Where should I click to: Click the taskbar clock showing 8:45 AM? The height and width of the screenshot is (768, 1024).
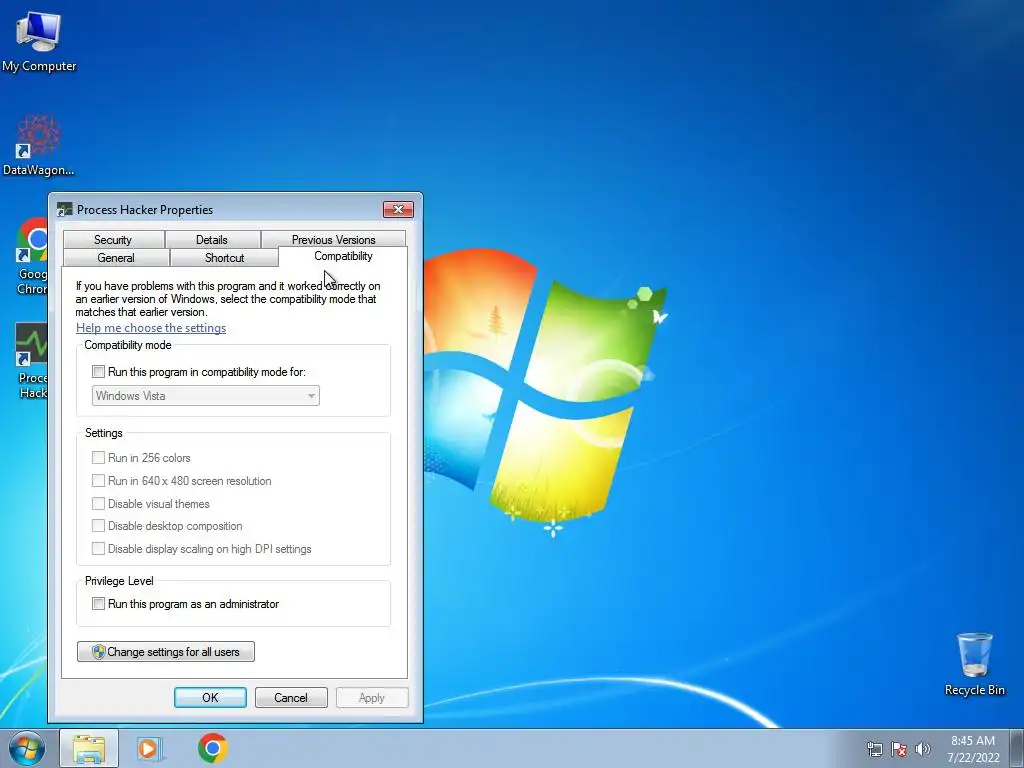pos(973,749)
